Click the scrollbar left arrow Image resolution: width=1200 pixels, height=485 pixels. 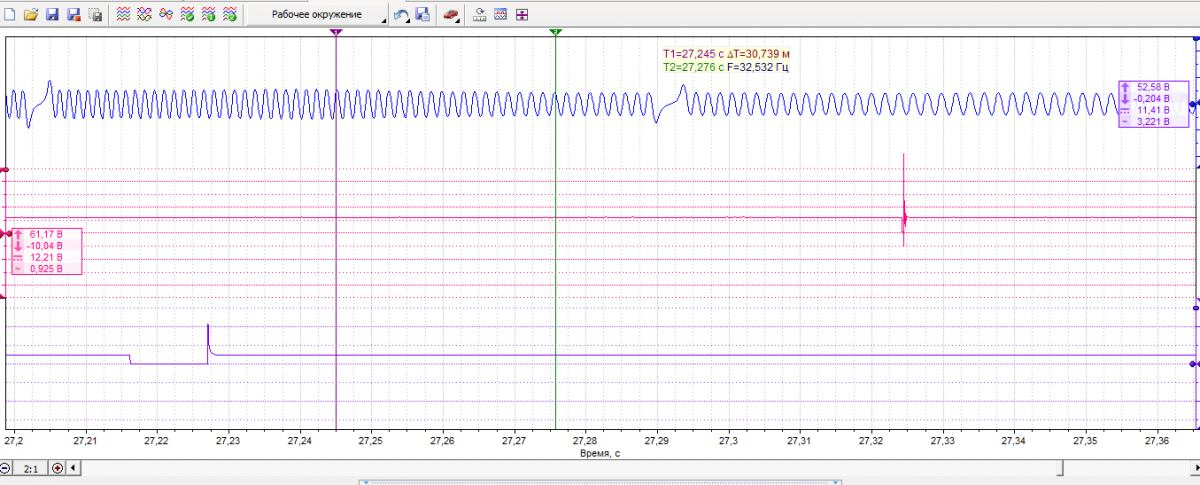(x=72, y=468)
